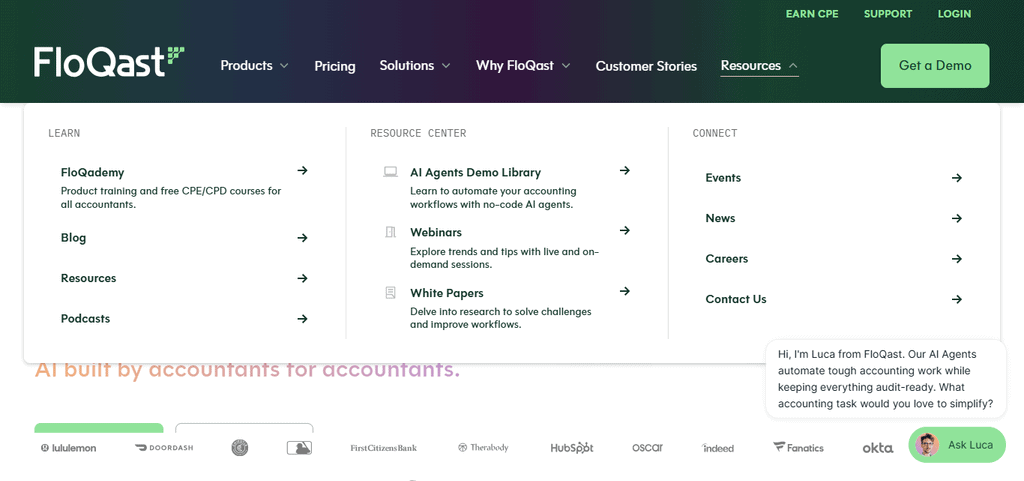Viewport: 1024px width, 481px height.
Task: Click the arrow next to News
Action: point(957,218)
